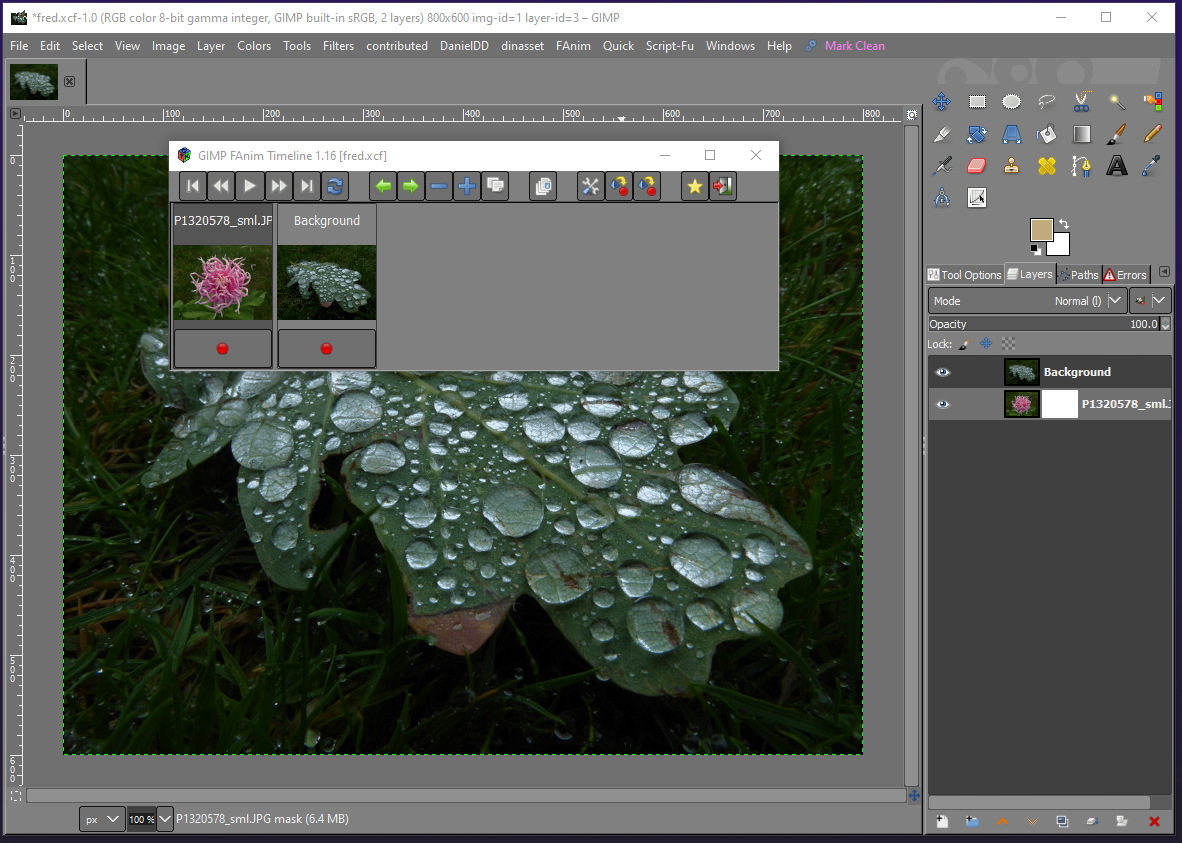Switch to the Paths tab
This screenshot has width=1182, height=843.
click(x=1078, y=274)
